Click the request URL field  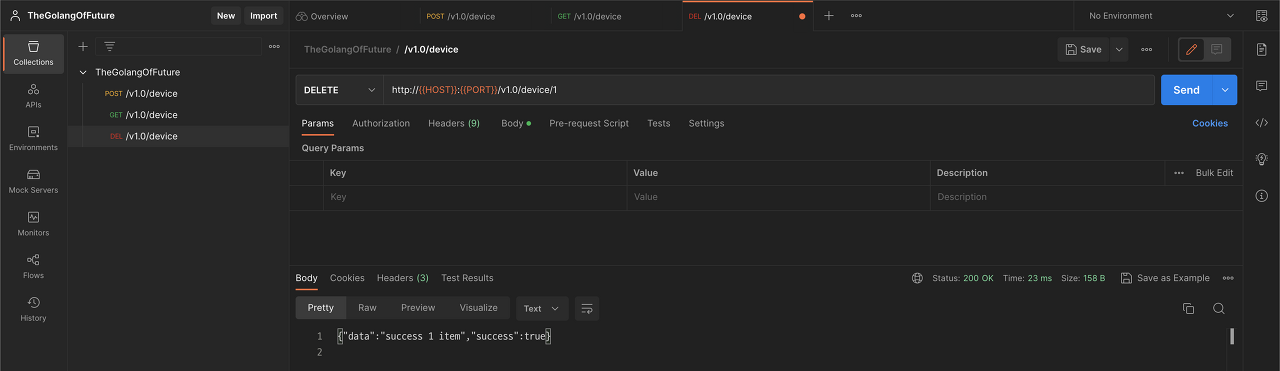point(768,90)
